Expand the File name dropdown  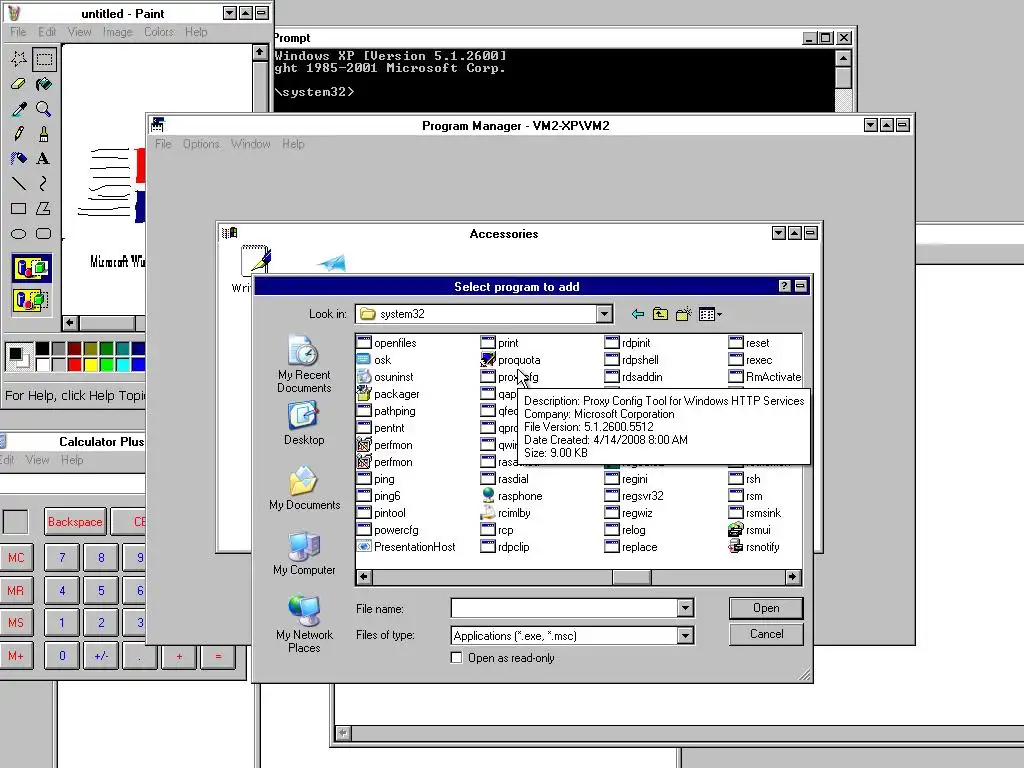coord(685,609)
